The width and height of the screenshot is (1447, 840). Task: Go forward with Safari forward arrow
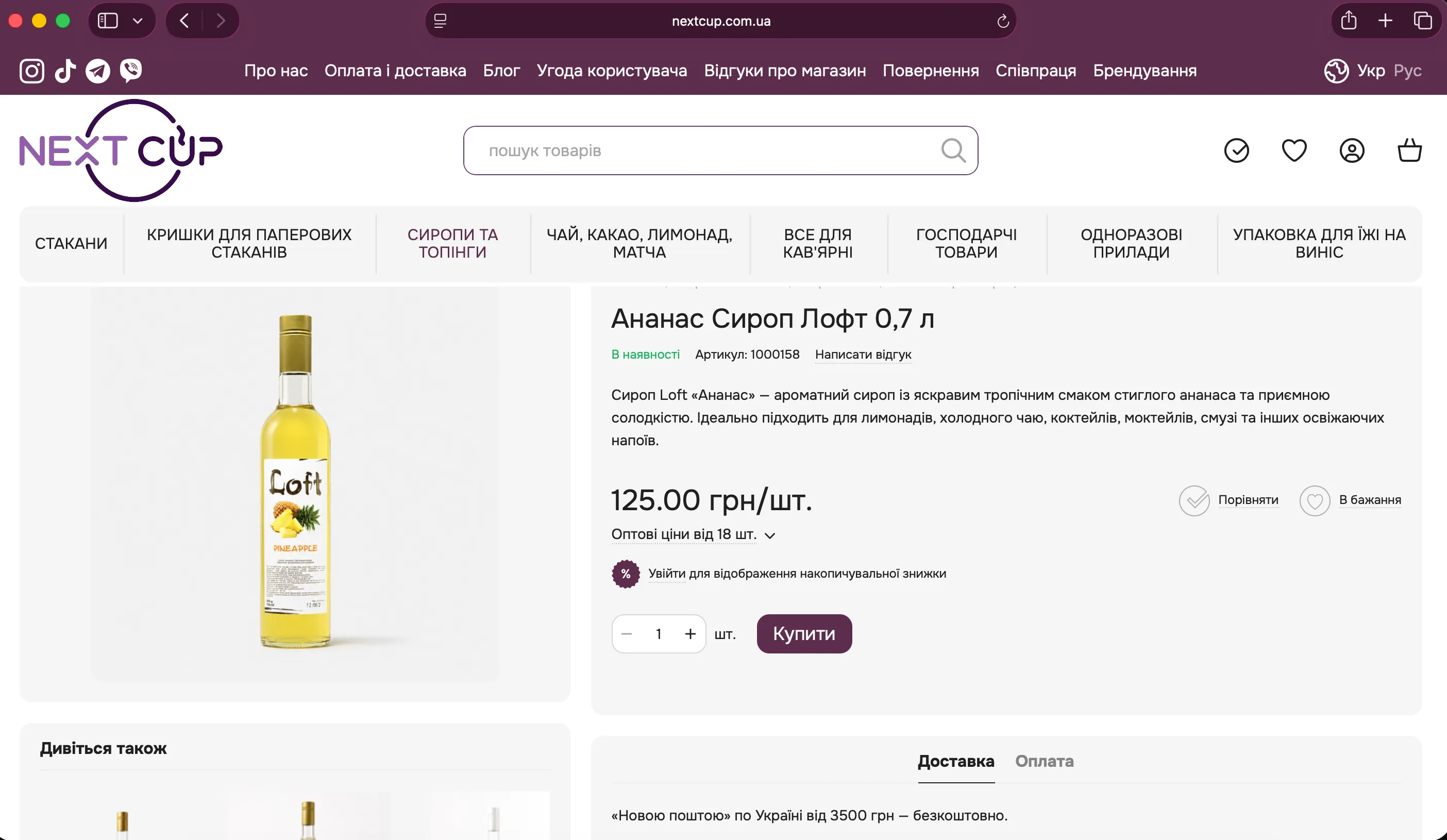click(x=221, y=21)
